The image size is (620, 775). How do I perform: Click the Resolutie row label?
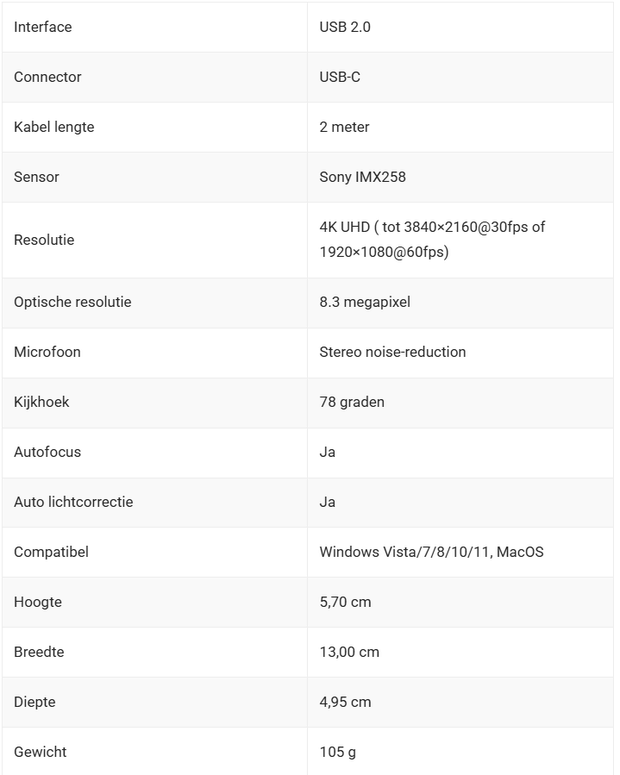[x=44, y=240]
